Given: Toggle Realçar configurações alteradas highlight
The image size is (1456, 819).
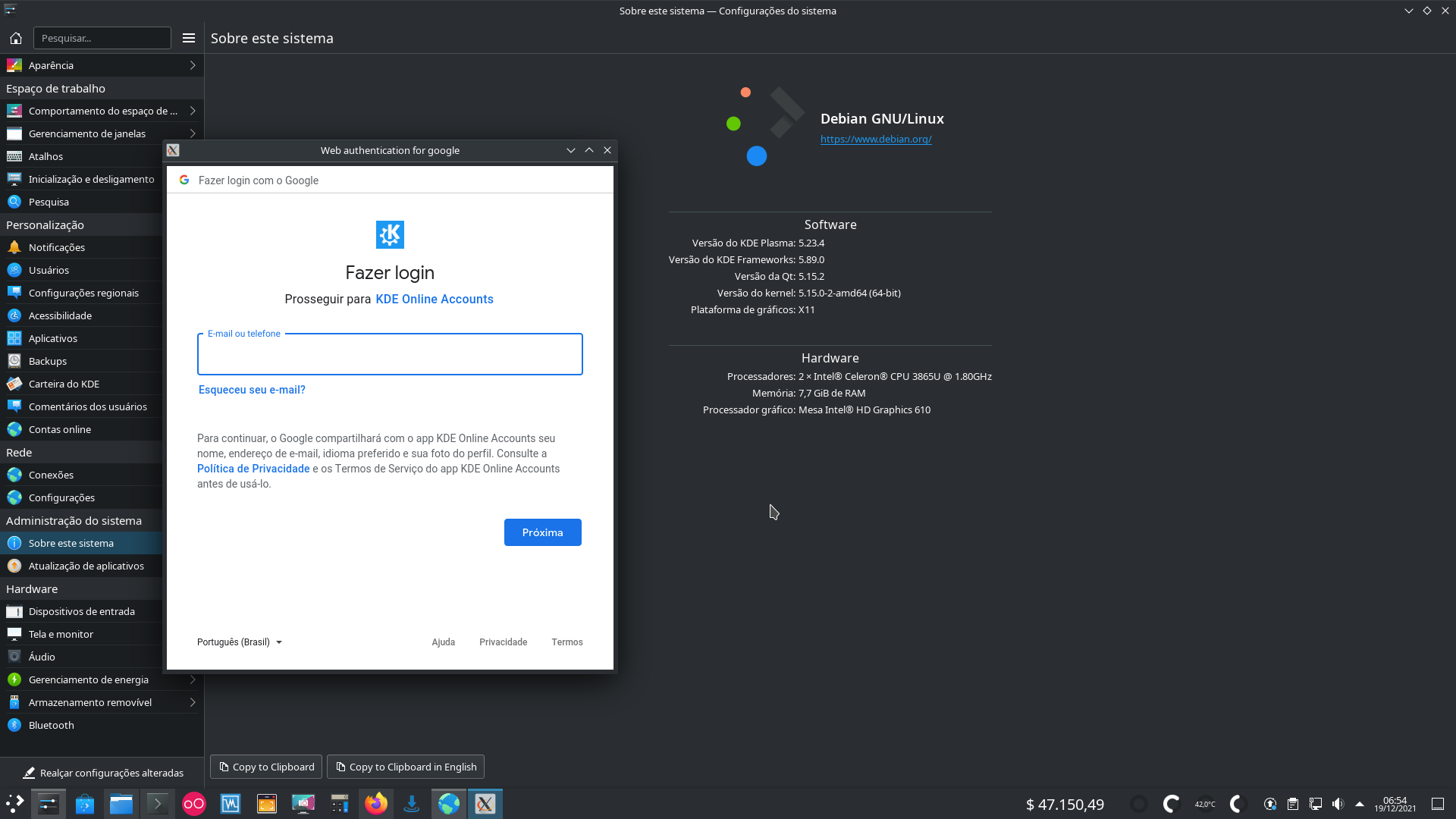Looking at the screenshot, I should (x=103, y=773).
